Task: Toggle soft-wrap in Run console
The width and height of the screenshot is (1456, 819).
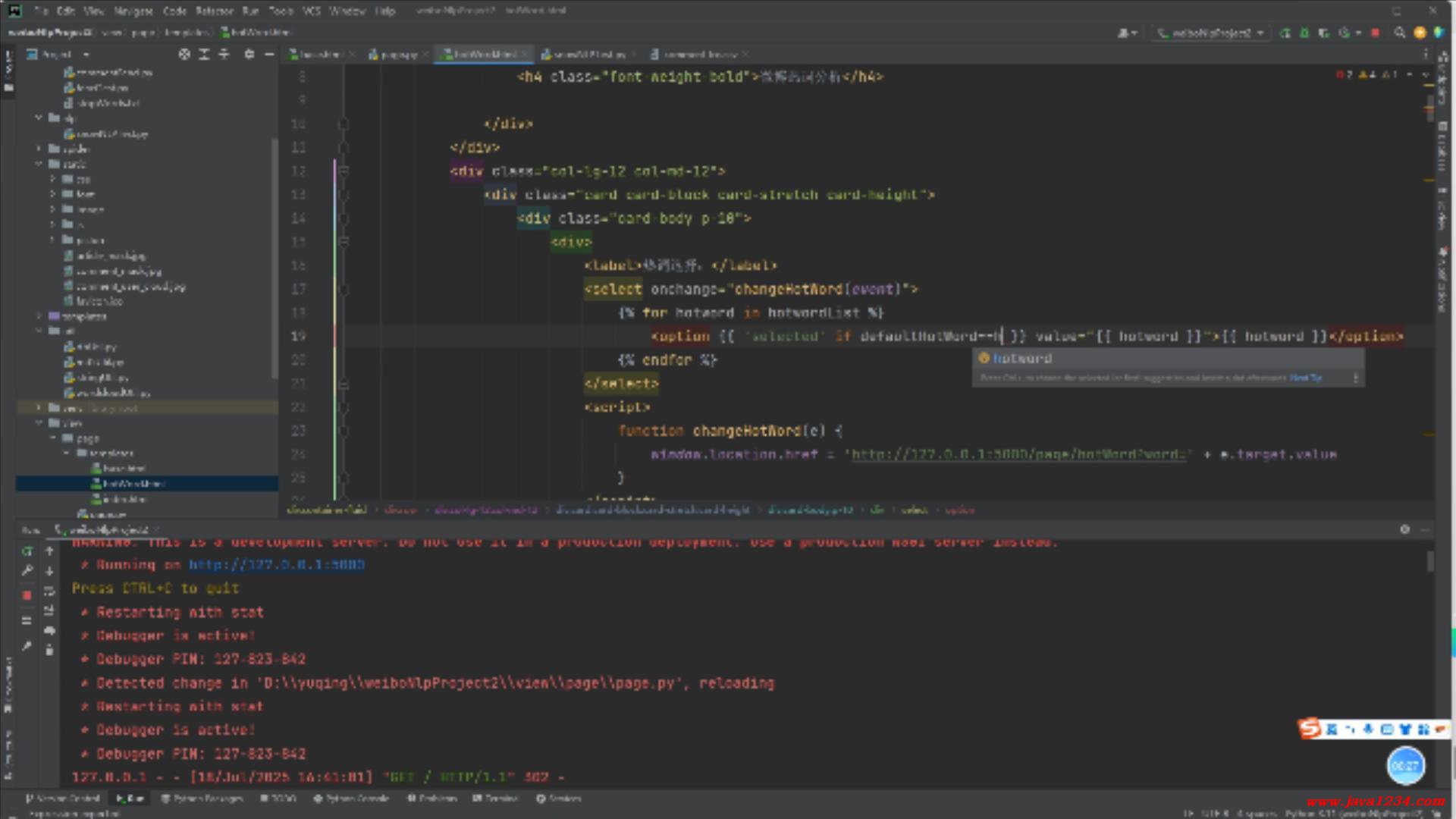Action: [49, 591]
